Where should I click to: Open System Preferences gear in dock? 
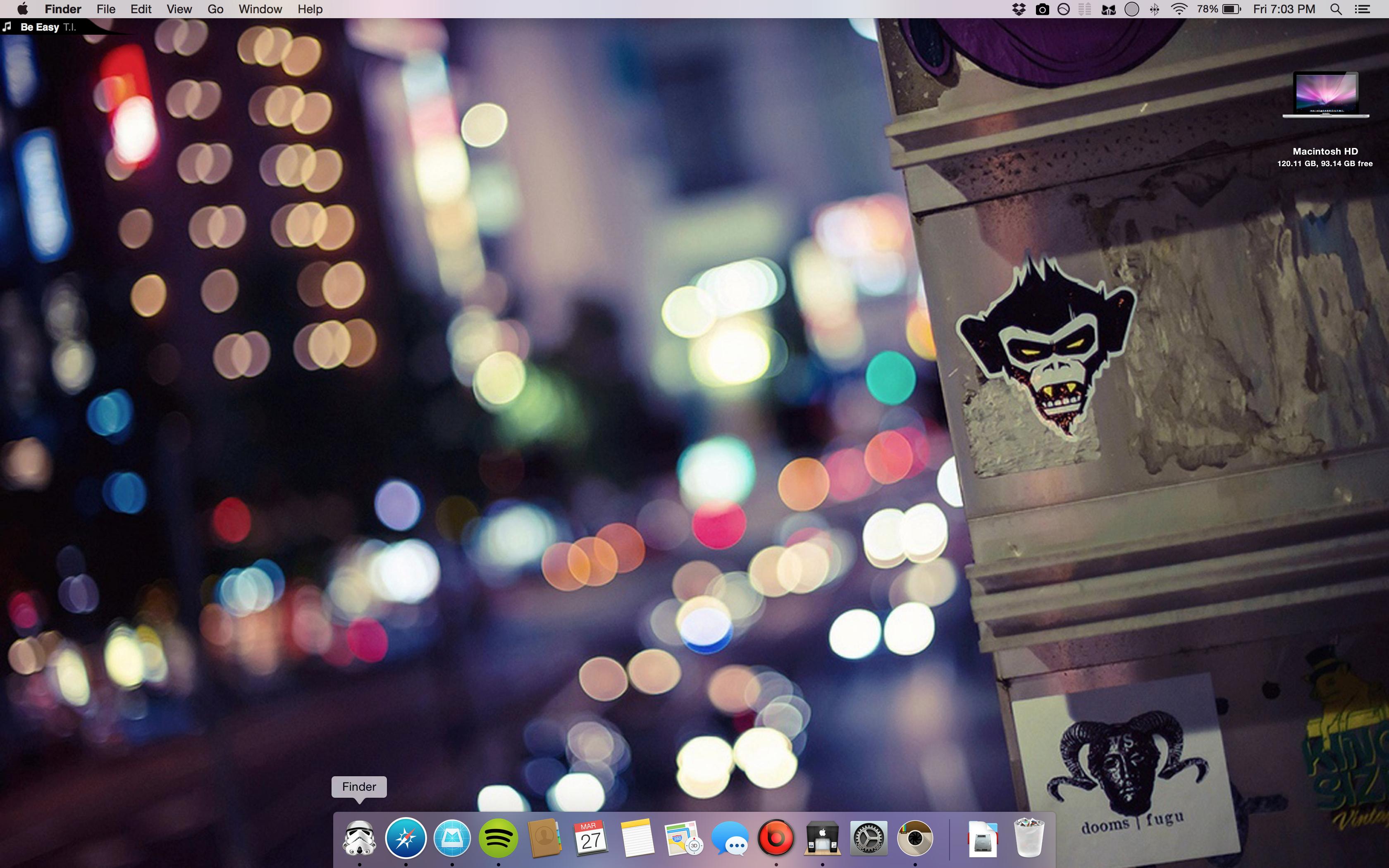pos(869,839)
